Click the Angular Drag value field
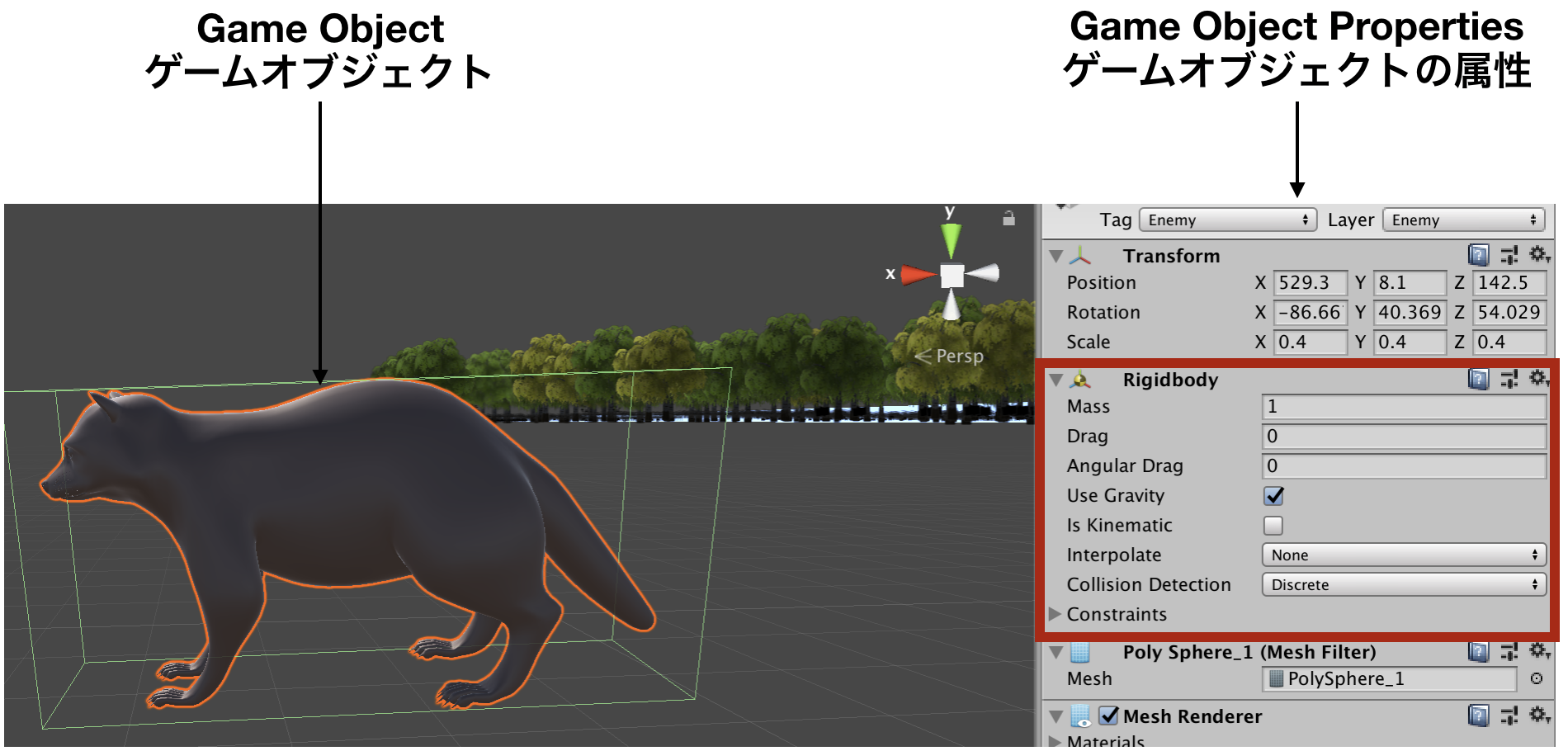The width and height of the screenshot is (1568, 751). click(1404, 465)
